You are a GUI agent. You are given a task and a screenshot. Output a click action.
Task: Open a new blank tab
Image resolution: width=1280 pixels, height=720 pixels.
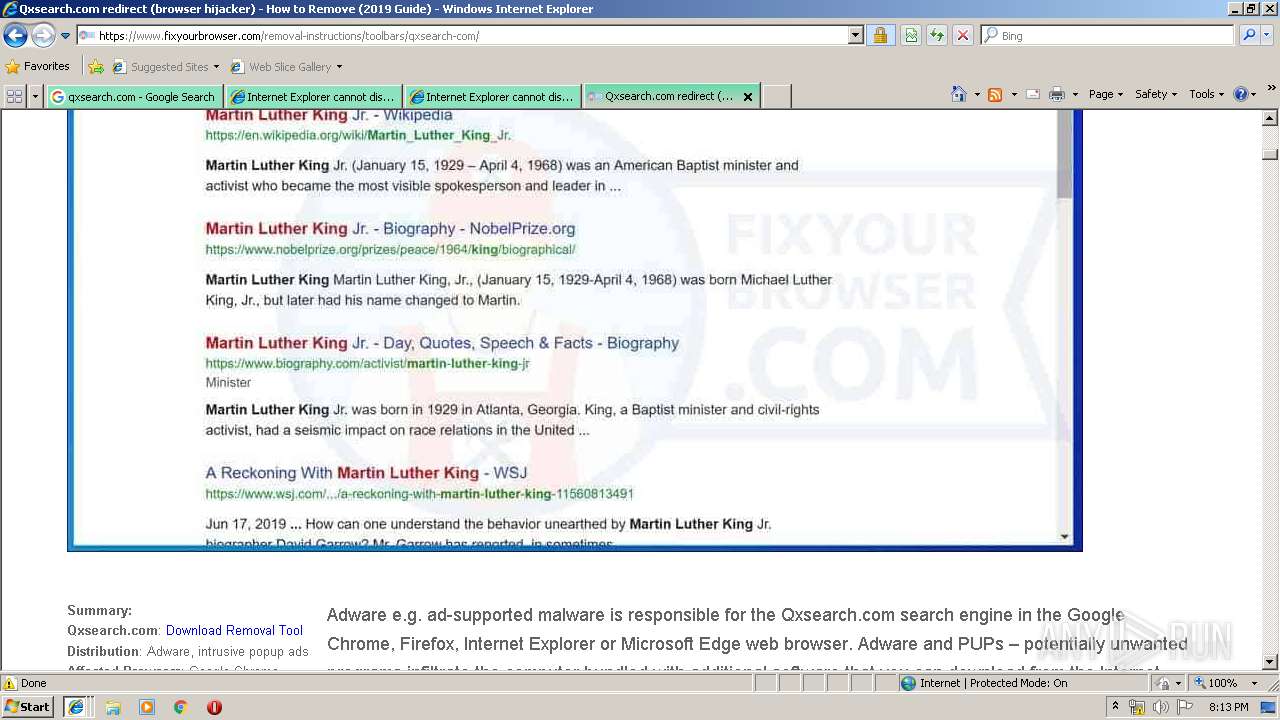pyautogui.click(x=777, y=96)
